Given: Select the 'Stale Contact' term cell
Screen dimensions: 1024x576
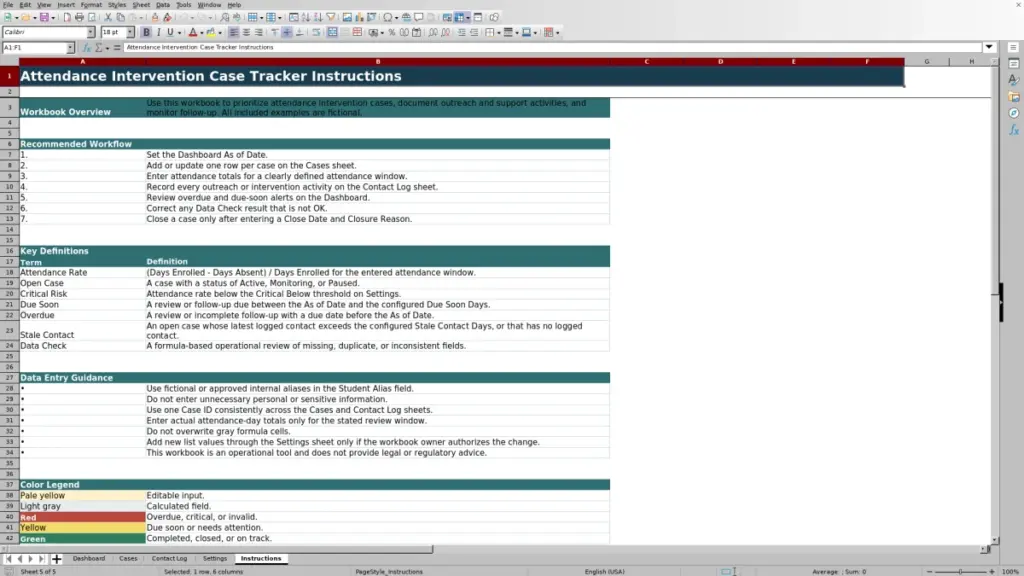Looking at the screenshot, I should click(x=82, y=330).
